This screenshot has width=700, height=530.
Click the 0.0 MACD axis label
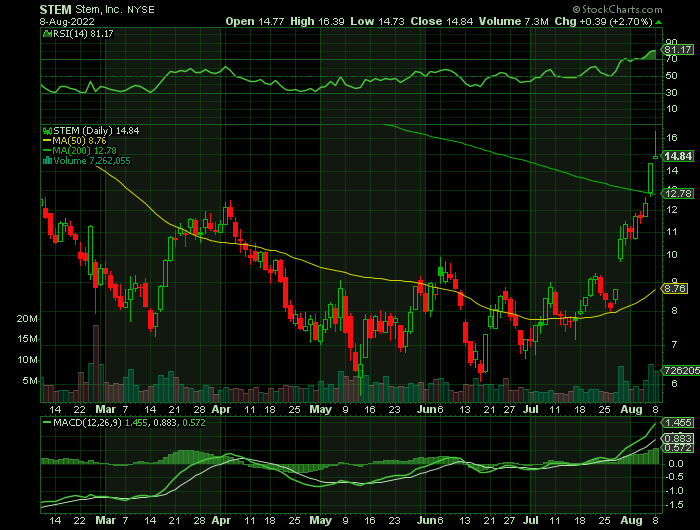coord(676,463)
